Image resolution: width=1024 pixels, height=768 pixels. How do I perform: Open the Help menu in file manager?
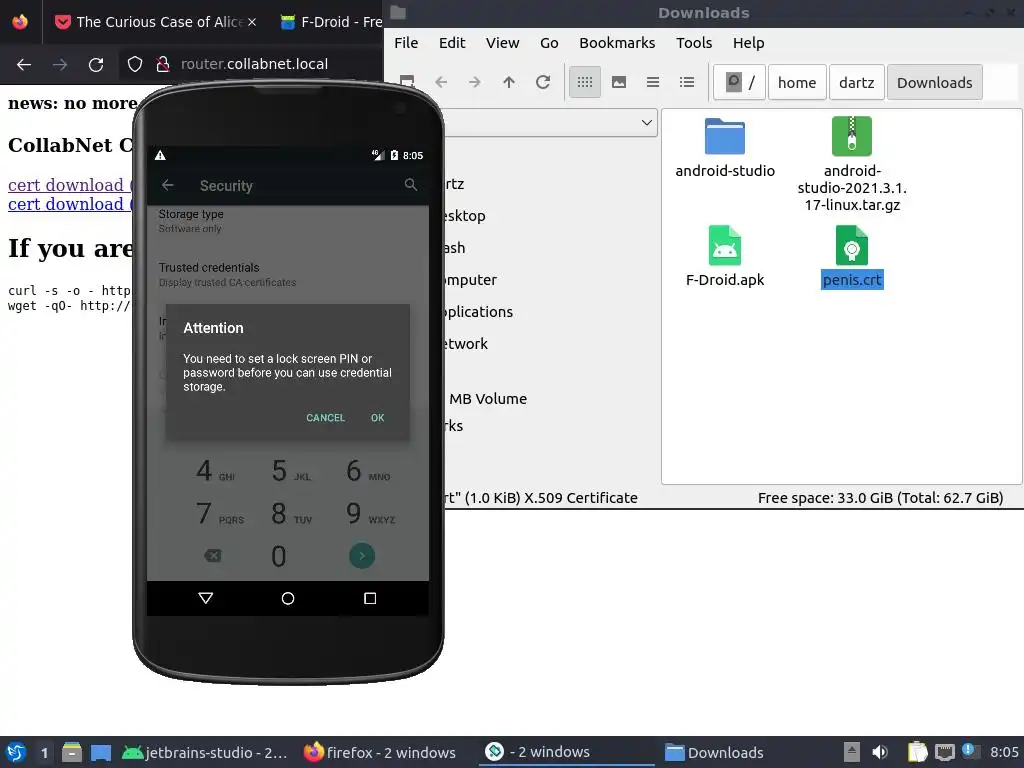(748, 43)
